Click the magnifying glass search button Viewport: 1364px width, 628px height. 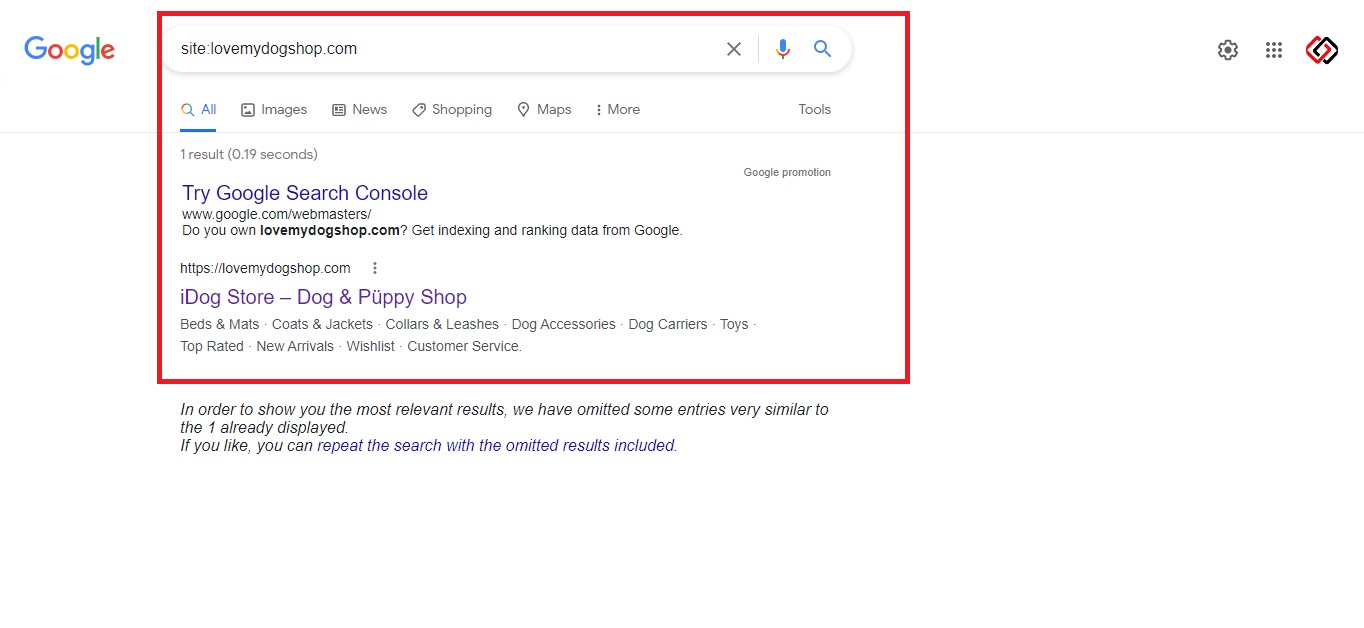click(x=823, y=48)
